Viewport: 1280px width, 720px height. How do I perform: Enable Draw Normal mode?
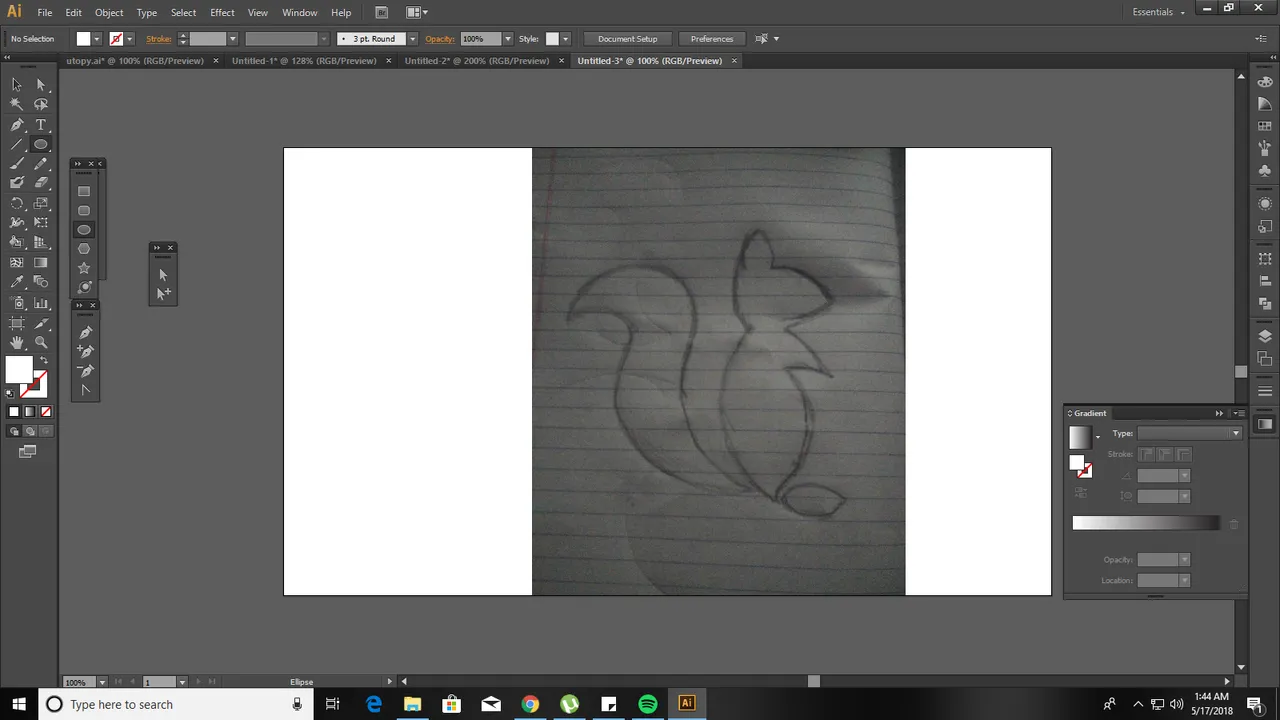(x=14, y=432)
